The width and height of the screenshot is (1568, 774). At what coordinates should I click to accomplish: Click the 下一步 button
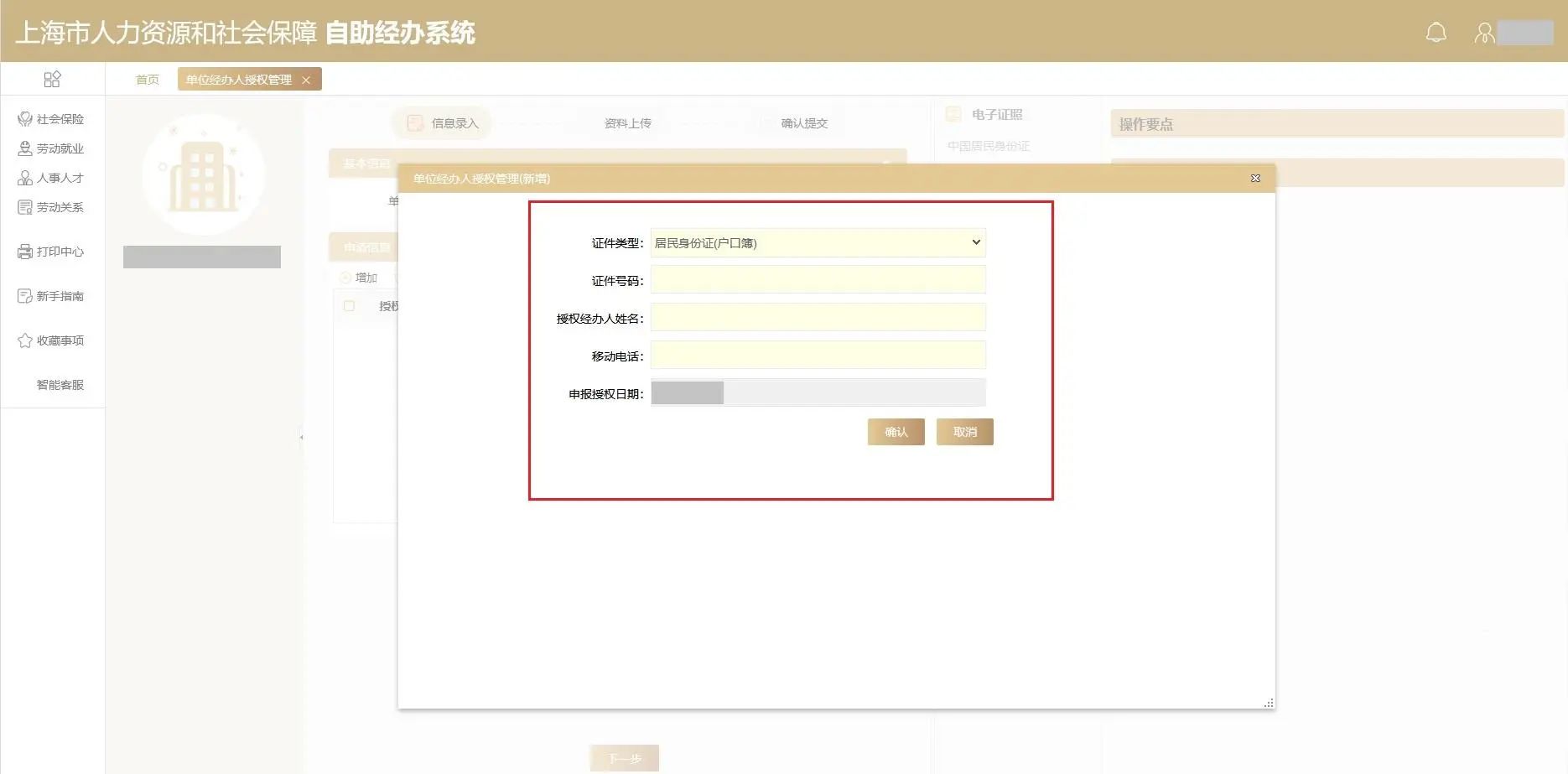[624, 758]
